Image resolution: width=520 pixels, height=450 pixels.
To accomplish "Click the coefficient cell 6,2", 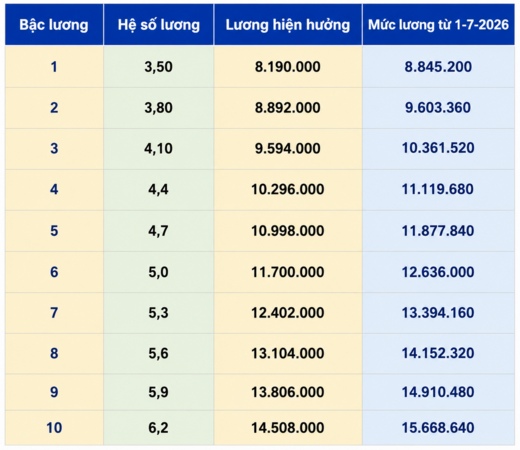I will coord(159,428).
